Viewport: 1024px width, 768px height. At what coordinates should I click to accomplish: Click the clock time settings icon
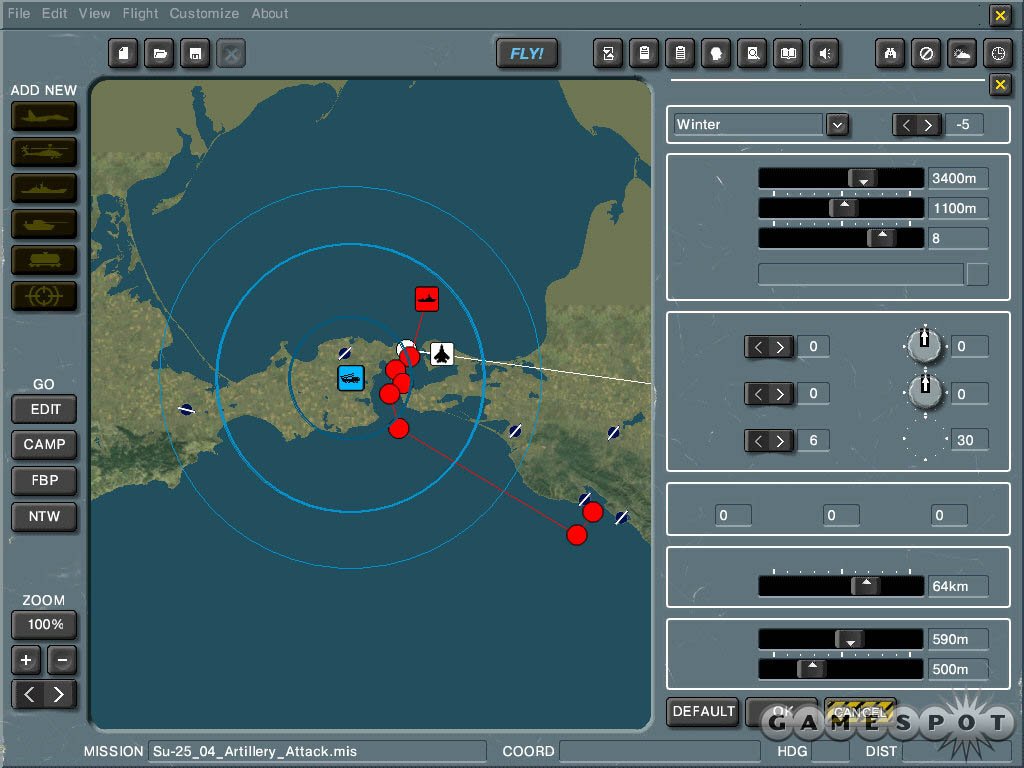997,54
